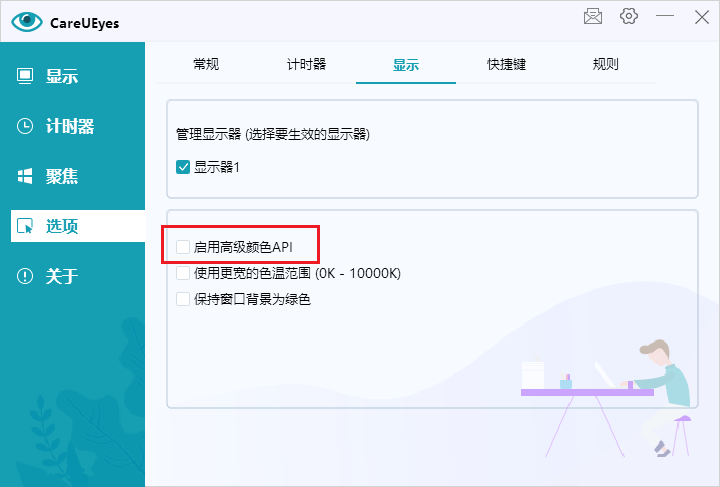Click the monitor icon beside 显示 in sidebar
This screenshot has width=720, height=487.
coord(26,76)
